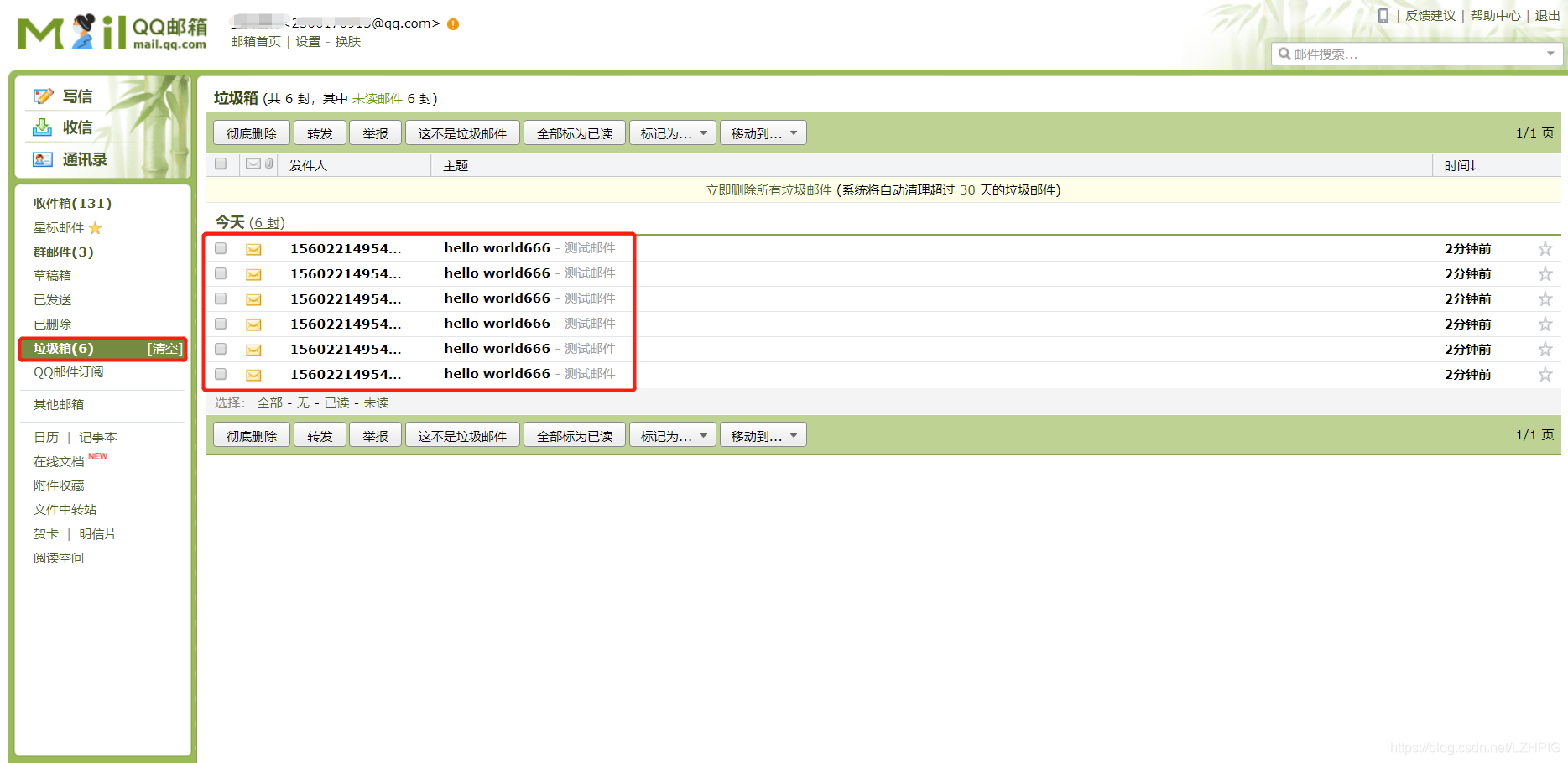This screenshot has height=763, width=1568.
Task: Click the paperclip attachment icon in column header
Action: 268,164
